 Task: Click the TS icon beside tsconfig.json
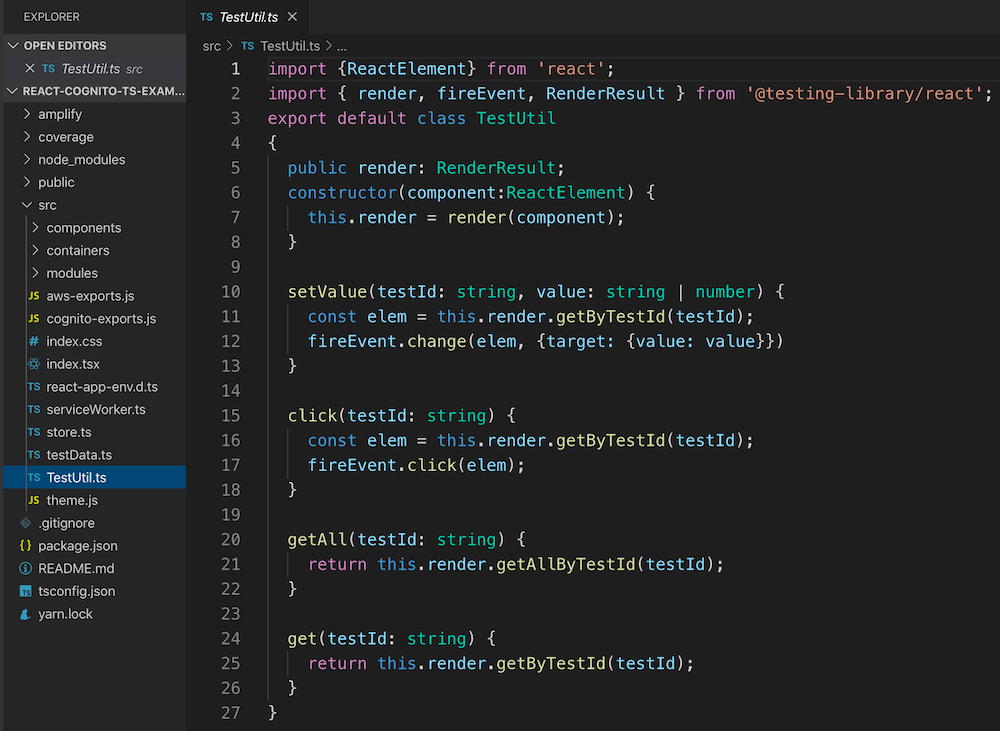click(x=26, y=591)
